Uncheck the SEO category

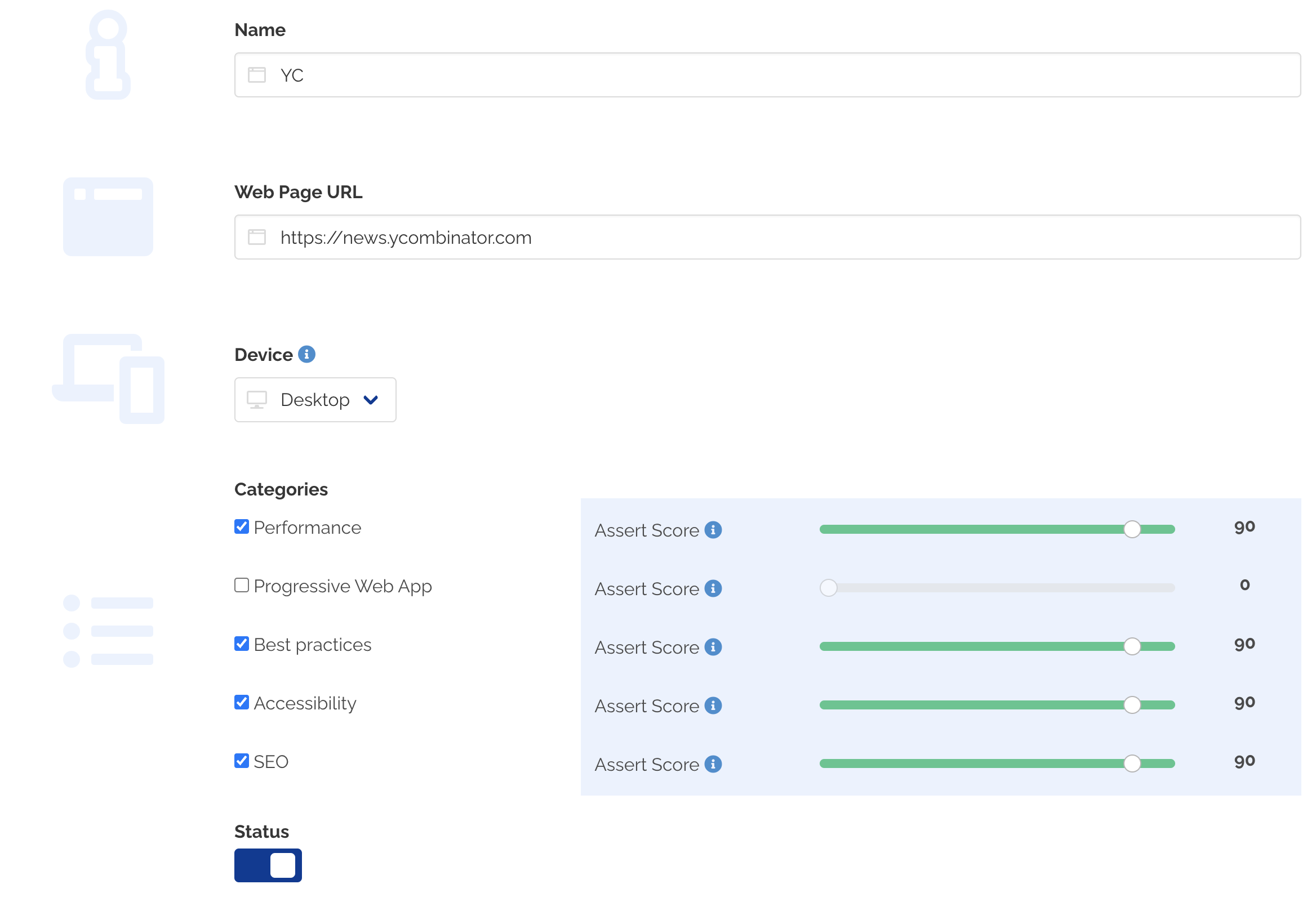241,761
